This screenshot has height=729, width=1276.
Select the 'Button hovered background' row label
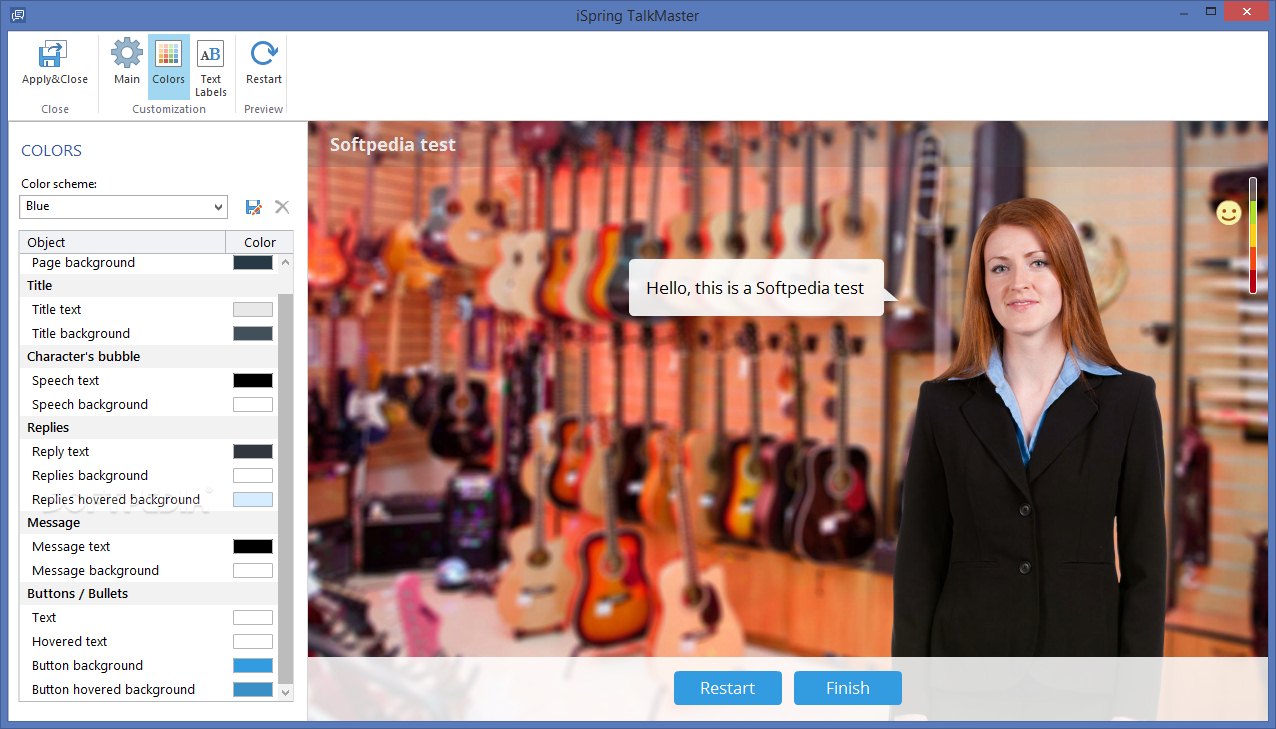(x=113, y=690)
